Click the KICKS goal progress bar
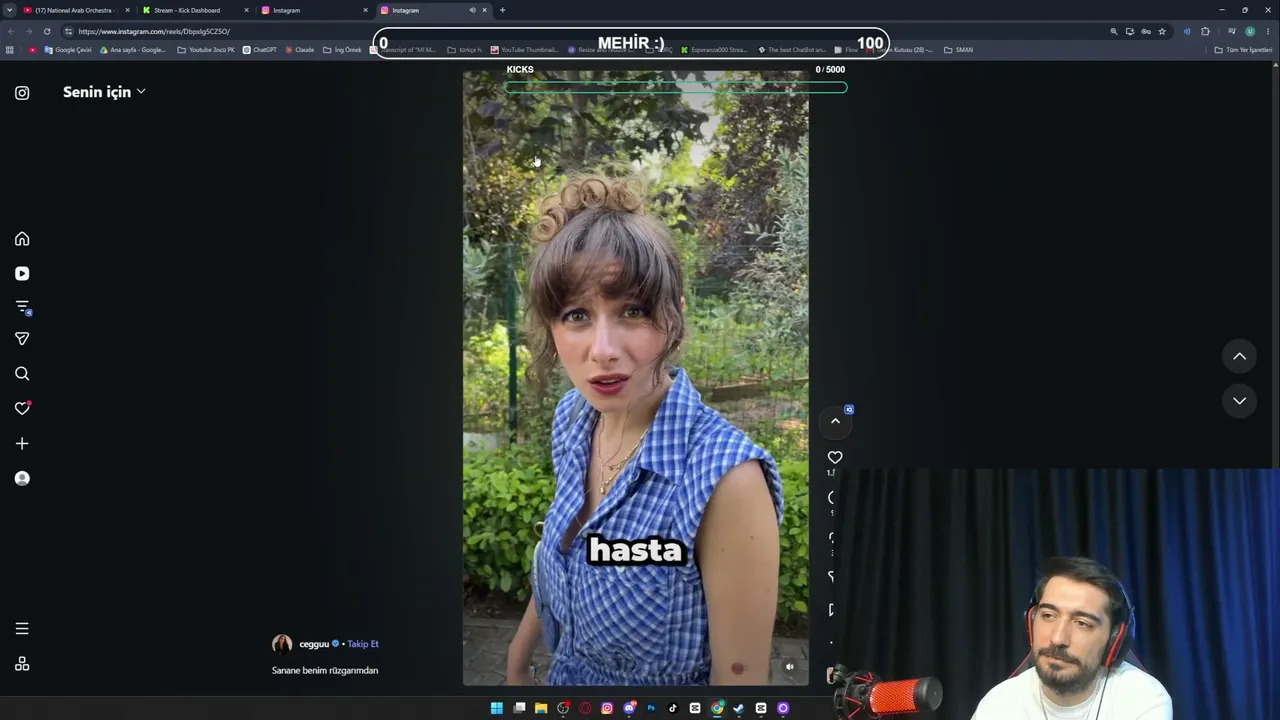This screenshot has height=720, width=1280. tap(676, 88)
